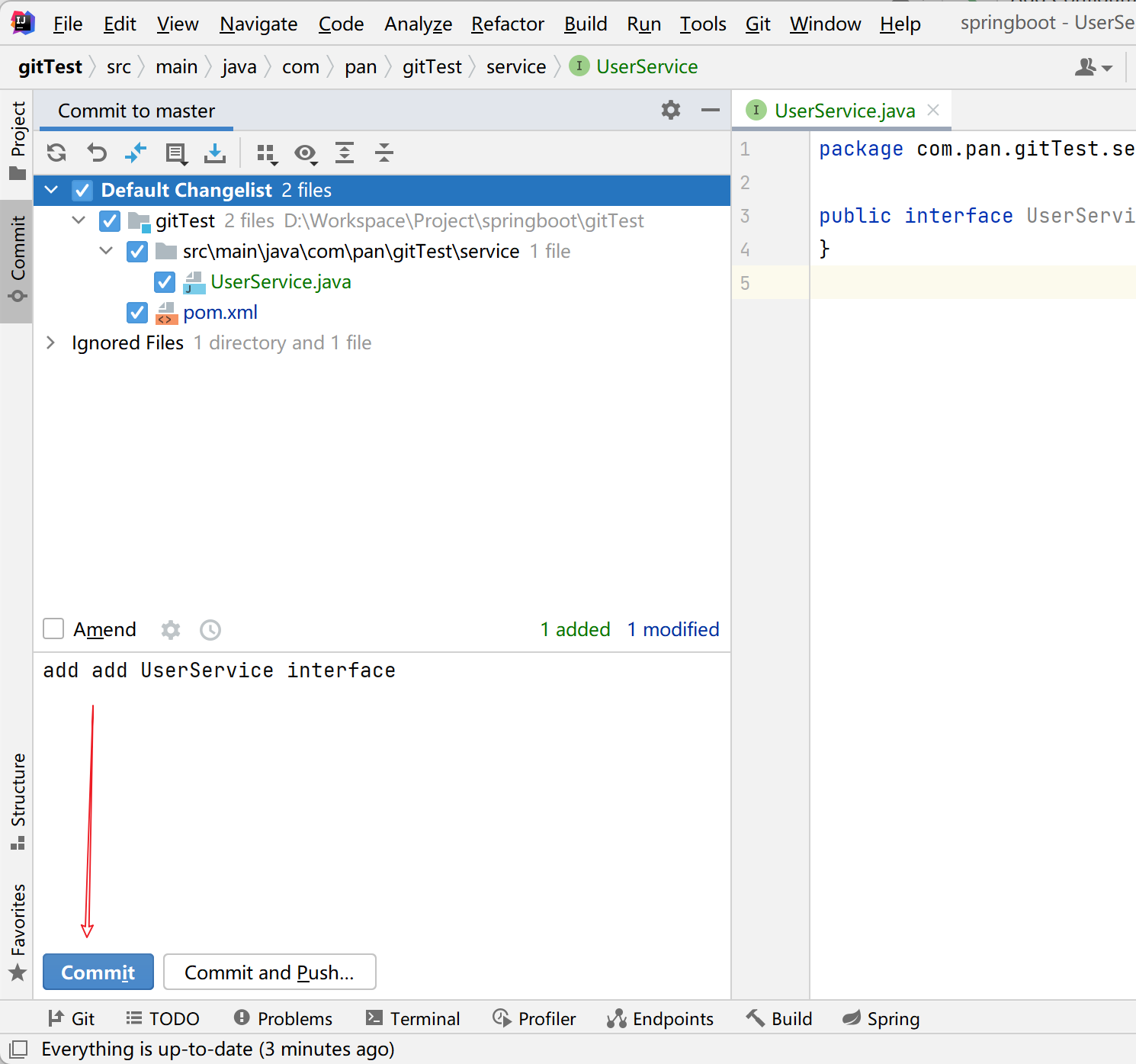Open commit message history clock icon
1136x1064 pixels.
click(210, 630)
